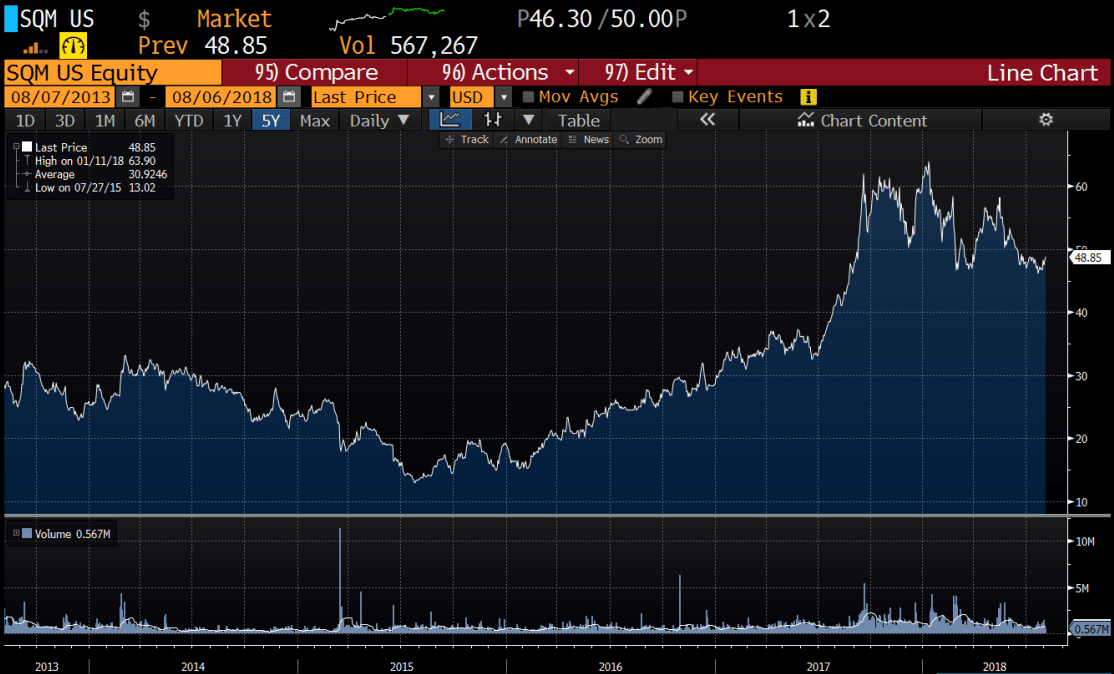
Task: Collapse the Last Price legend expander
Action: (x=16, y=147)
